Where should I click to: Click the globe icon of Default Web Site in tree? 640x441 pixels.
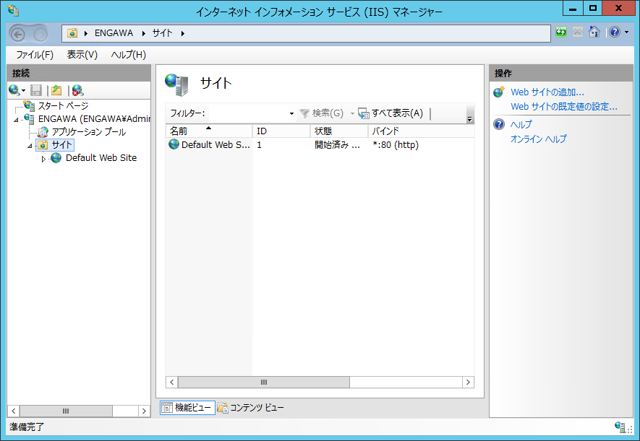tap(56, 158)
